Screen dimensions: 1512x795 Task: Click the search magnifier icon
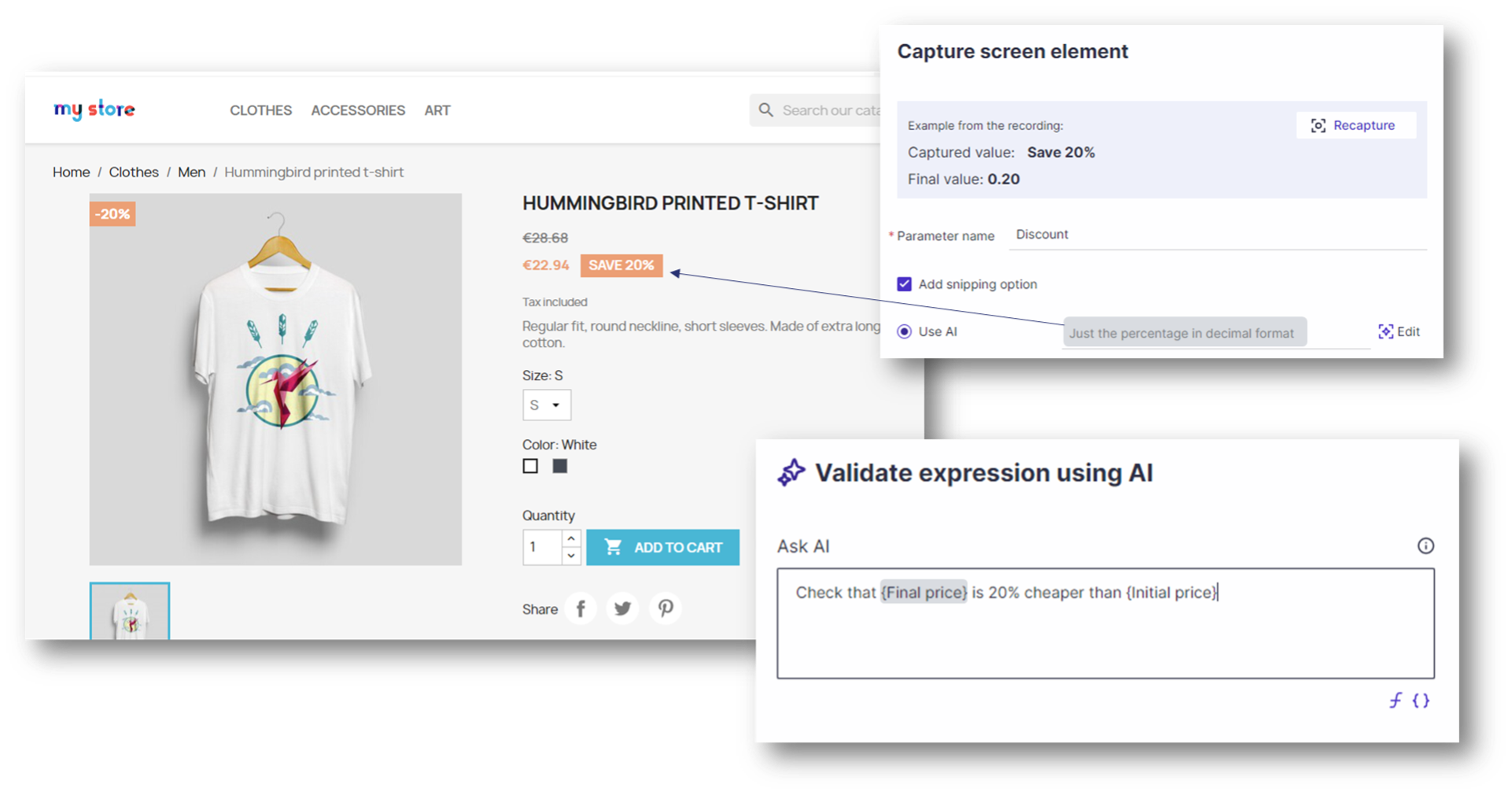click(765, 110)
